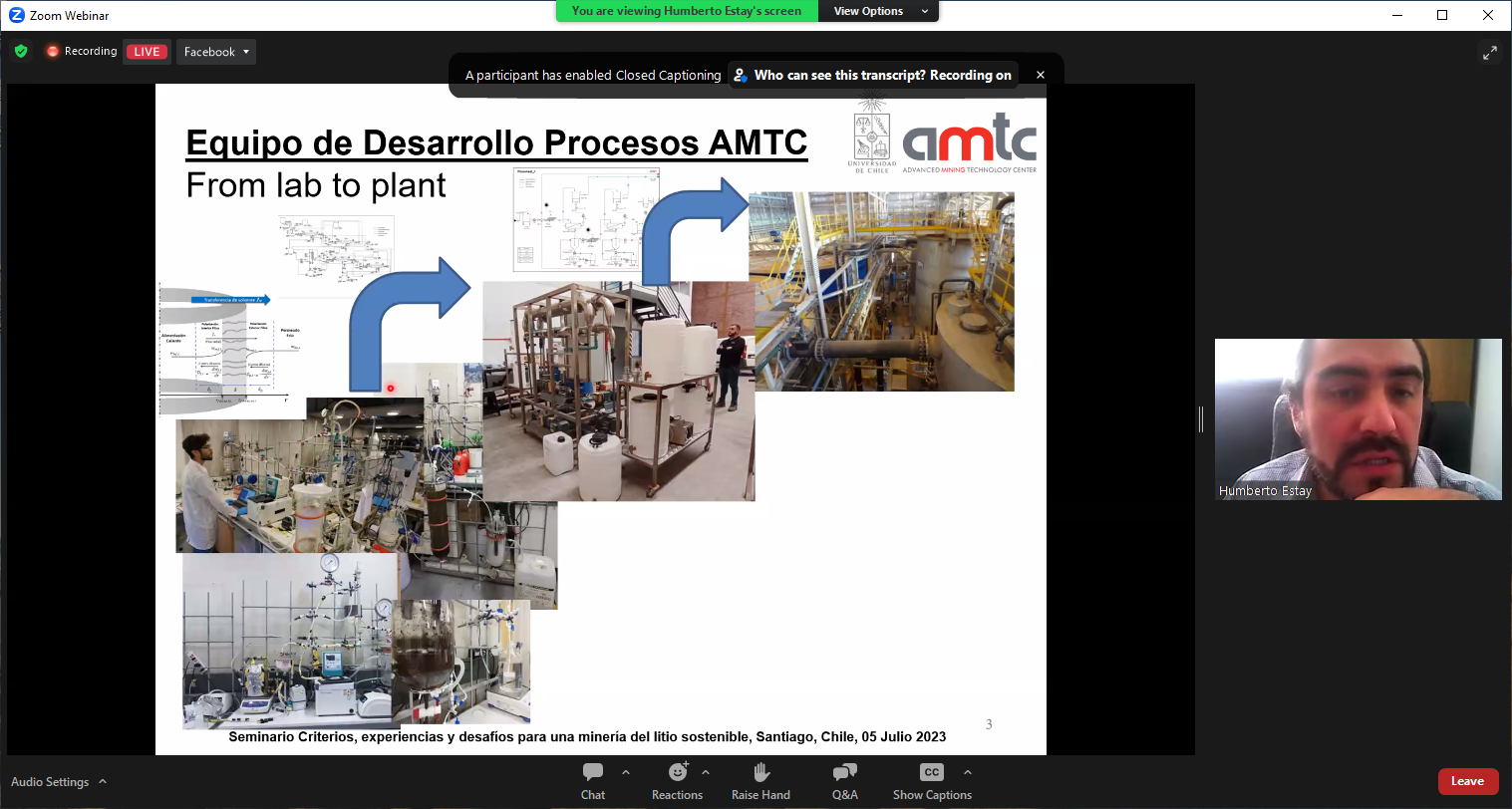The width and height of the screenshot is (1512, 809).
Task: Select Humberto Estay's video thumbnail
Action: coord(1358,419)
